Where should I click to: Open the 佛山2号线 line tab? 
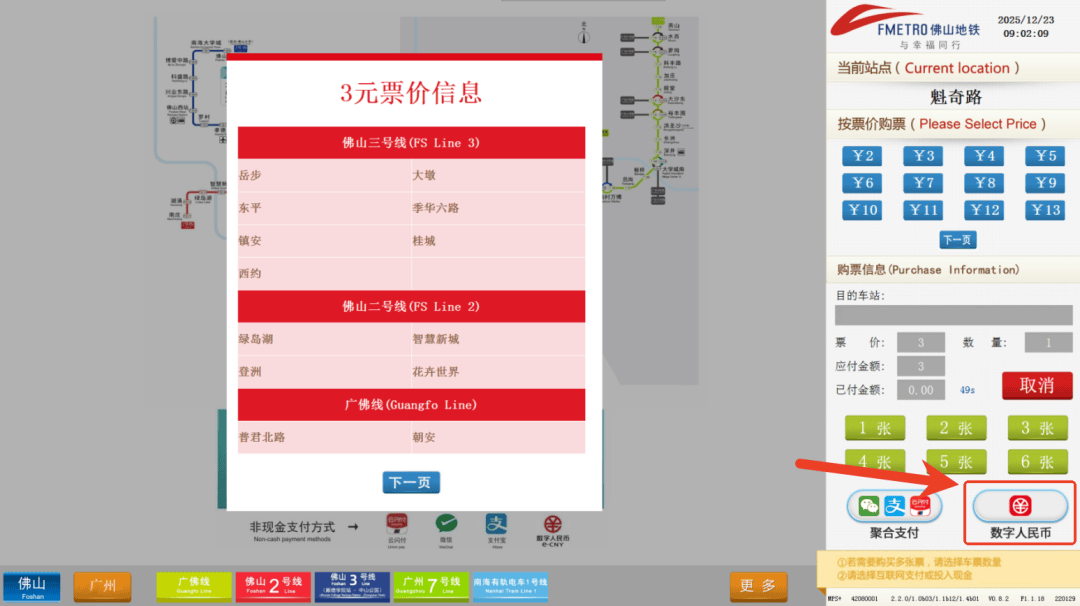tap(273, 587)
